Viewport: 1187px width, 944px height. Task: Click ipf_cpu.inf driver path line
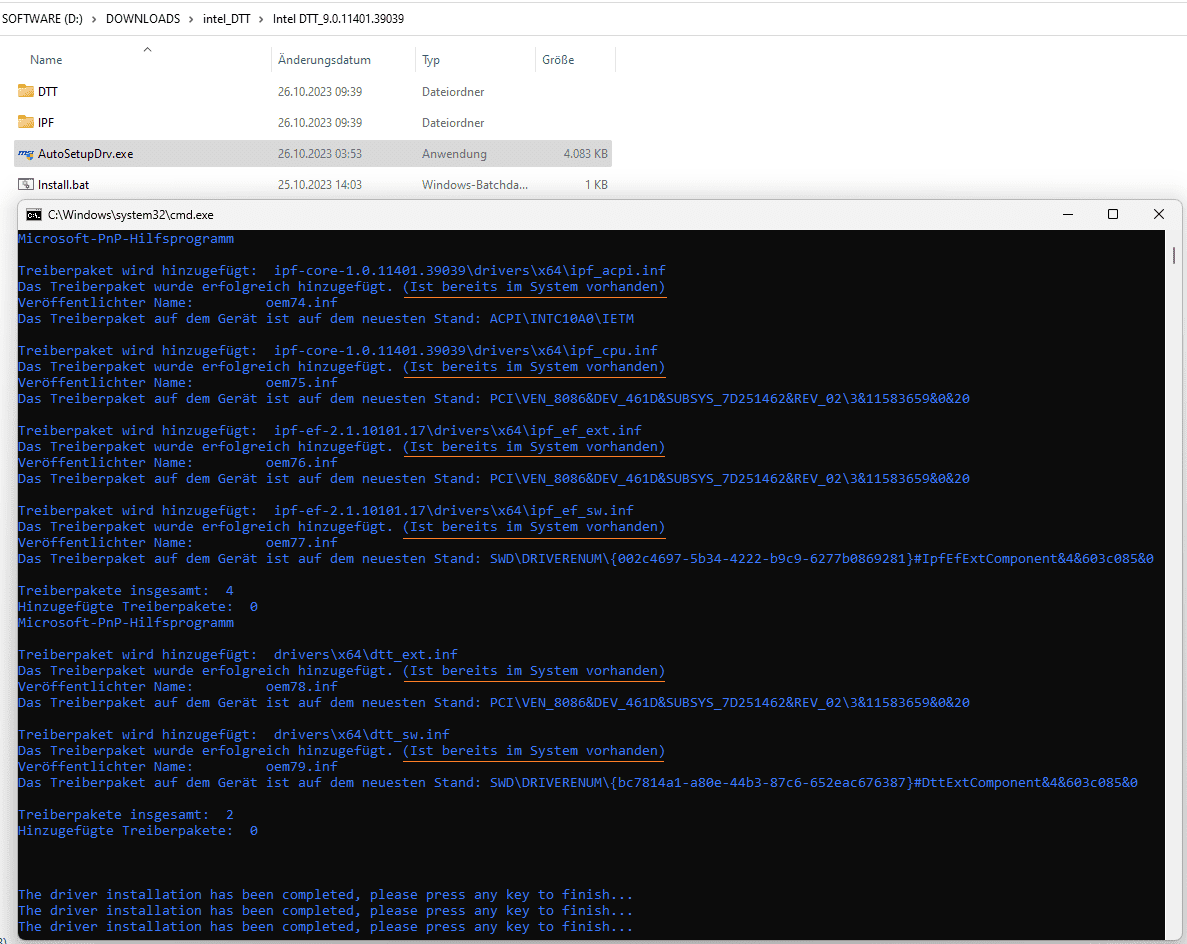tap(338, 350)
